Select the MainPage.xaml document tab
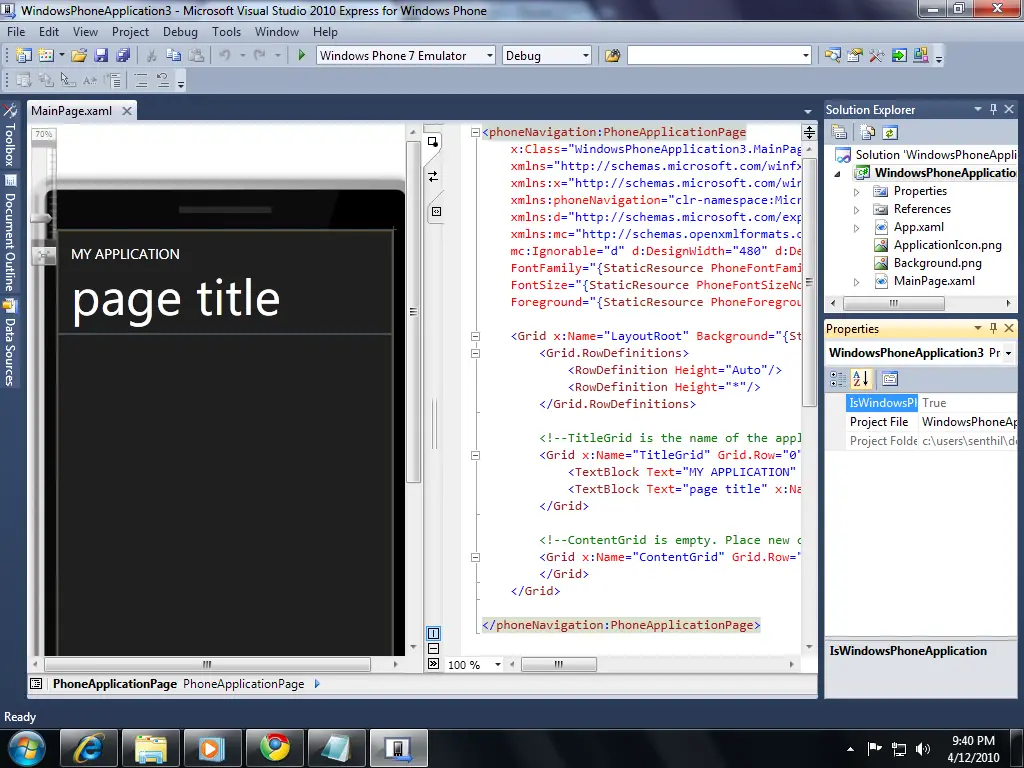This screenshot has width=1024, height=768. 71,111
